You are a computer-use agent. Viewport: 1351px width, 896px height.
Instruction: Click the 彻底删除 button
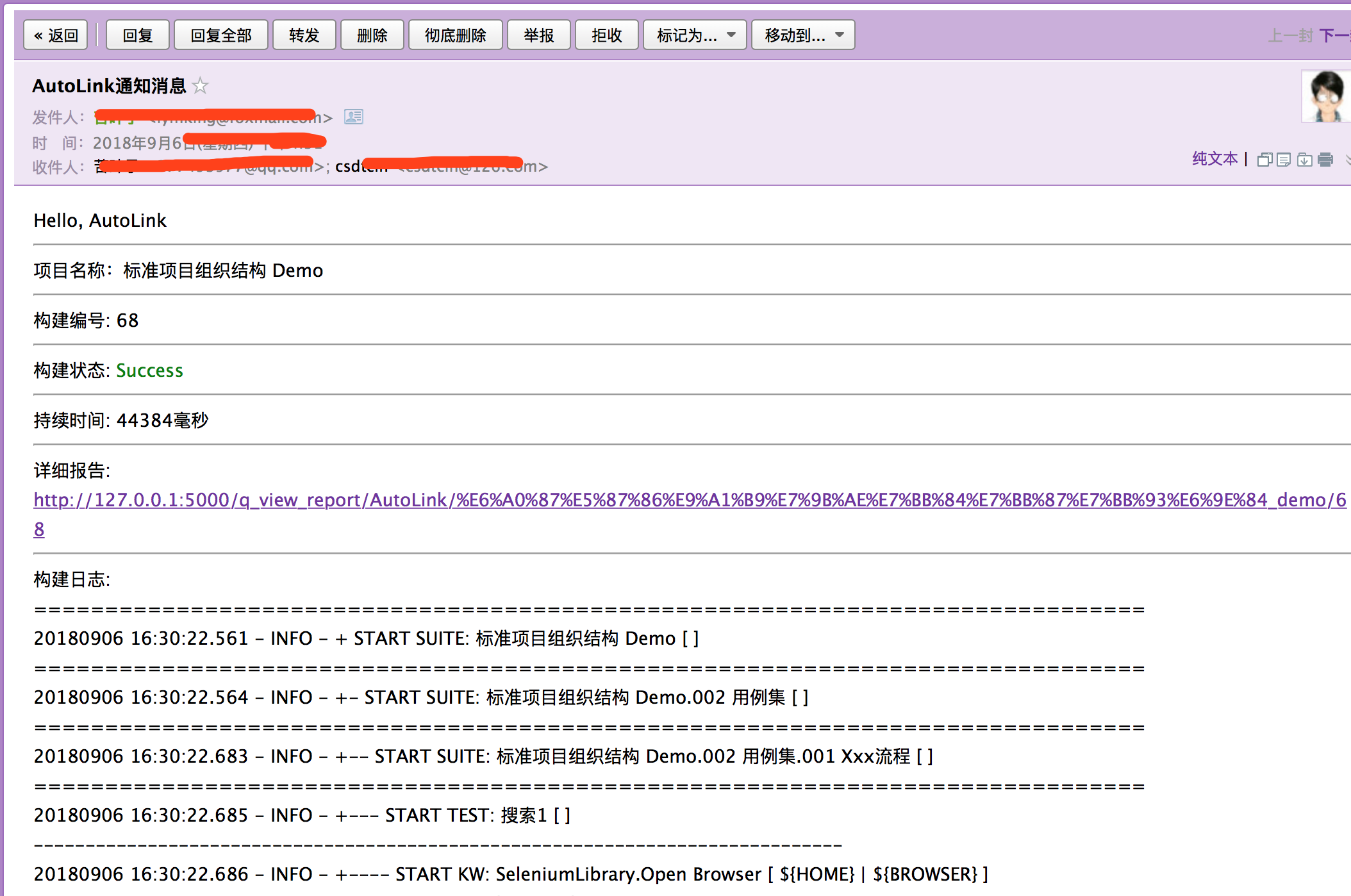[x=455, y=35]
